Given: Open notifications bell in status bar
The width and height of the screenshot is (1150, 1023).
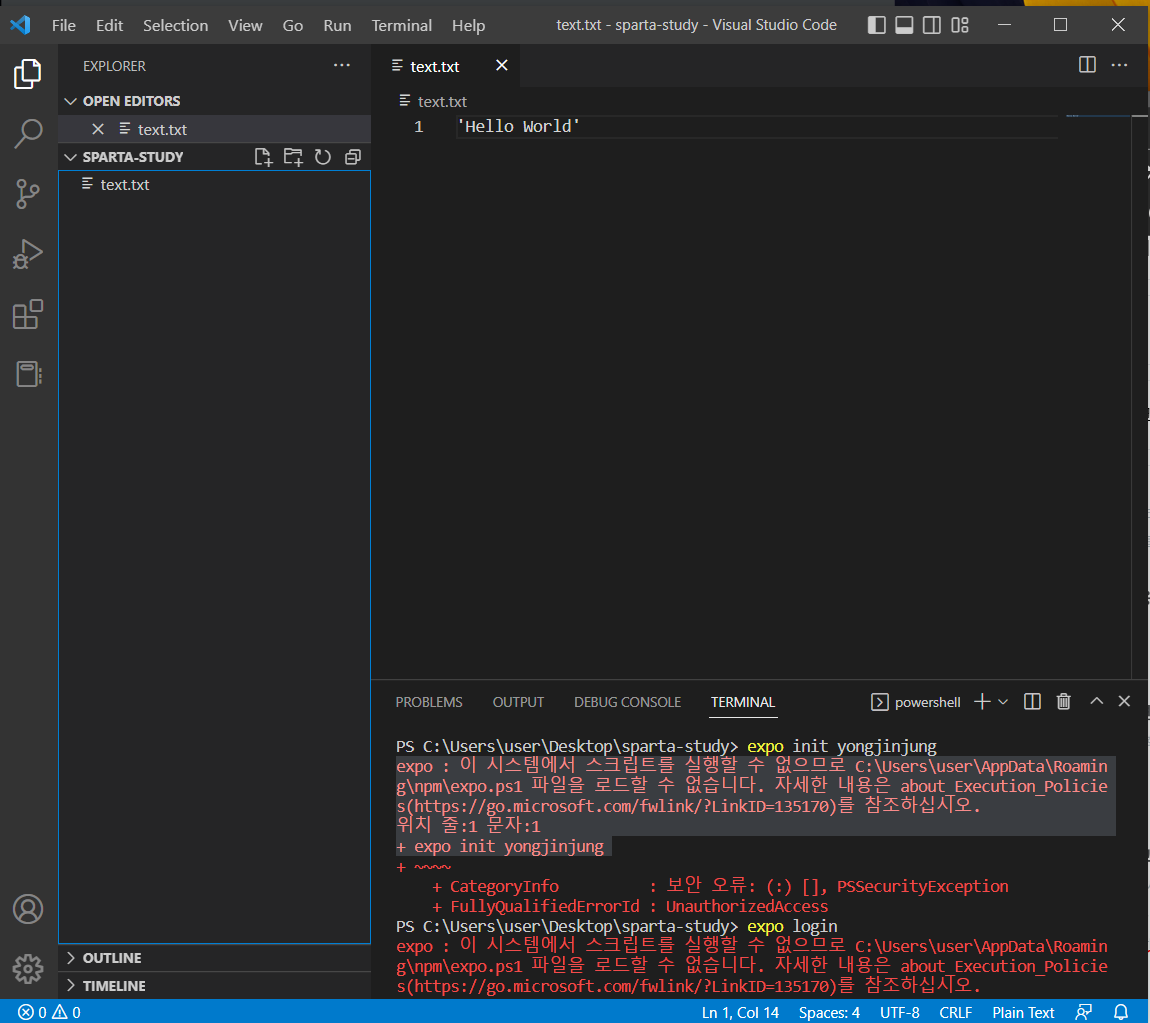Looking at the screenshot, I should click(1121, 1012).
